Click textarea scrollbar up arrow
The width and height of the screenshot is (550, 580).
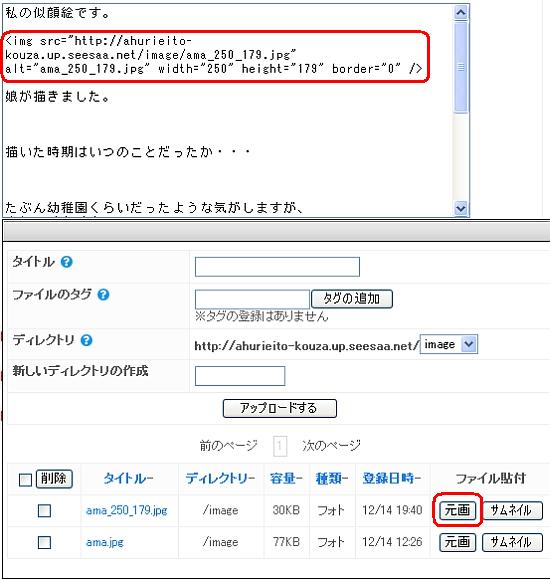[460, 13]
